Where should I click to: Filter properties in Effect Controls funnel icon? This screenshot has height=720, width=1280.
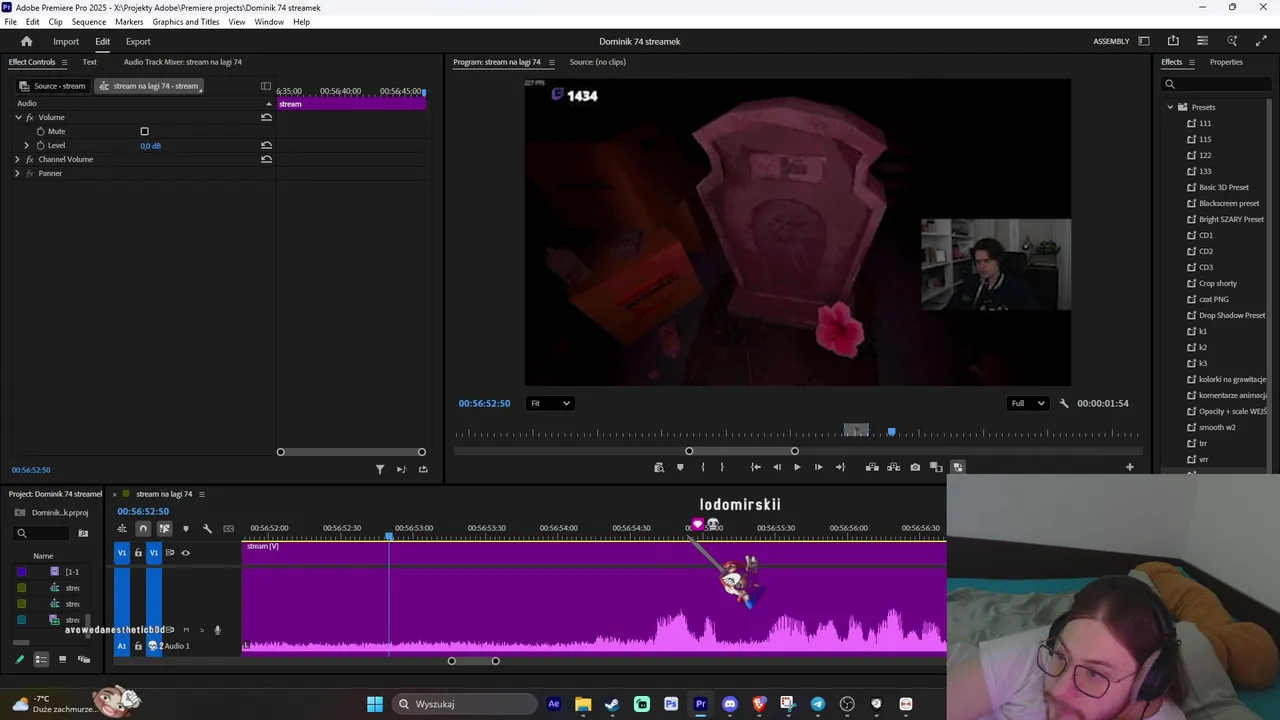(x=380, y=469)
